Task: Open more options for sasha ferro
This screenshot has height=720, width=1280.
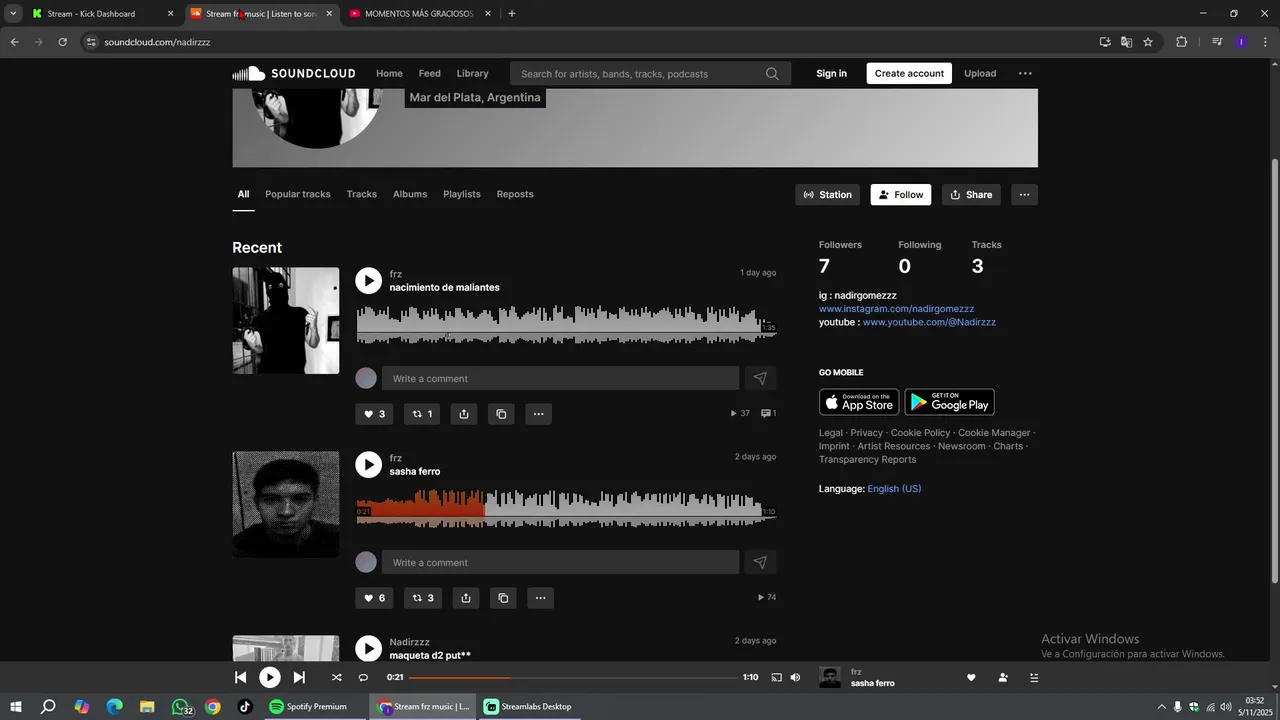Action: 540,598
